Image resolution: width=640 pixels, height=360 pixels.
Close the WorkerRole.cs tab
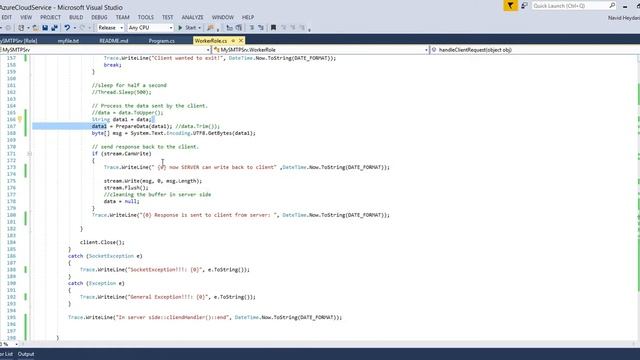click(241, 41)
